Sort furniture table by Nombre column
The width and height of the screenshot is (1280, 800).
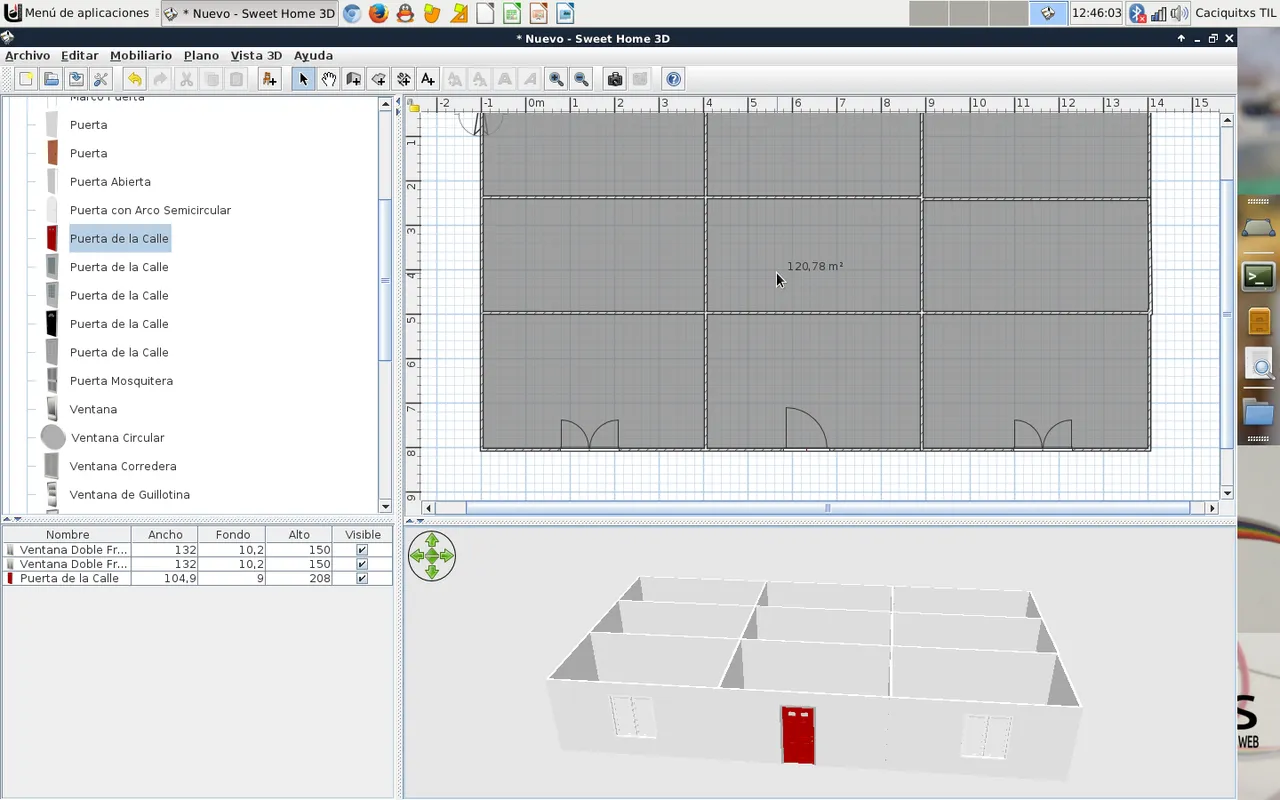[67, 535]
